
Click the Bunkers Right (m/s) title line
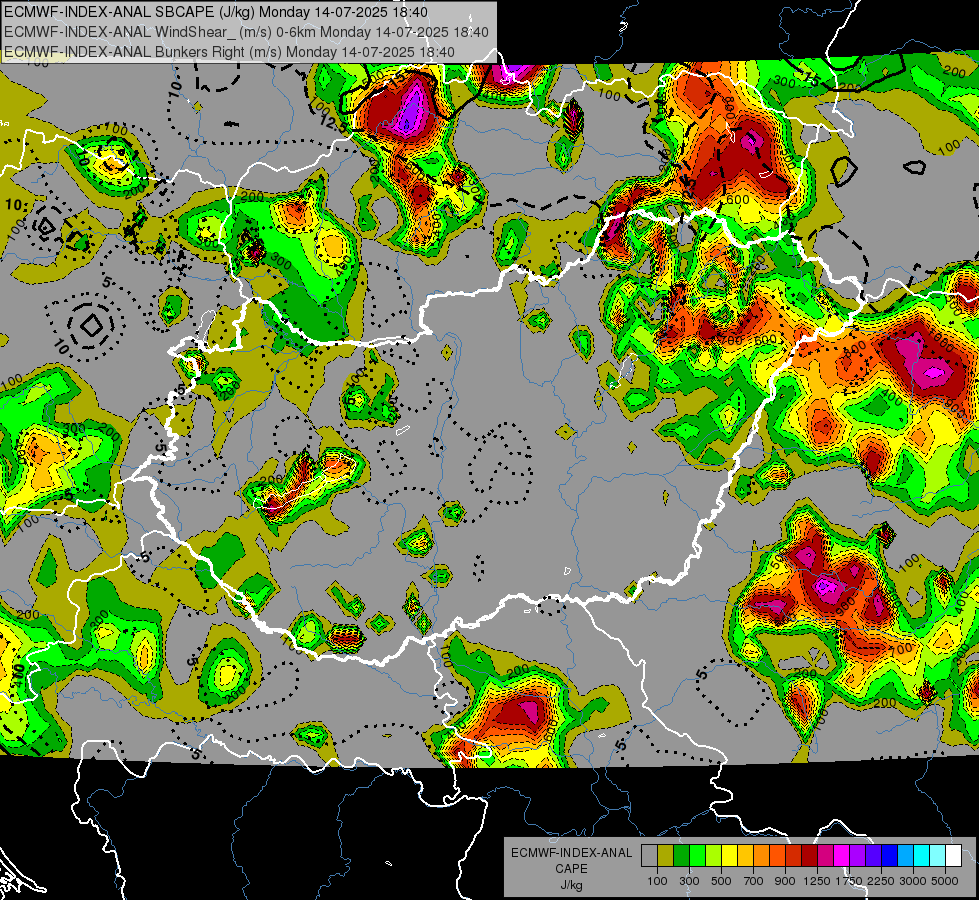[x=229, y=52]
